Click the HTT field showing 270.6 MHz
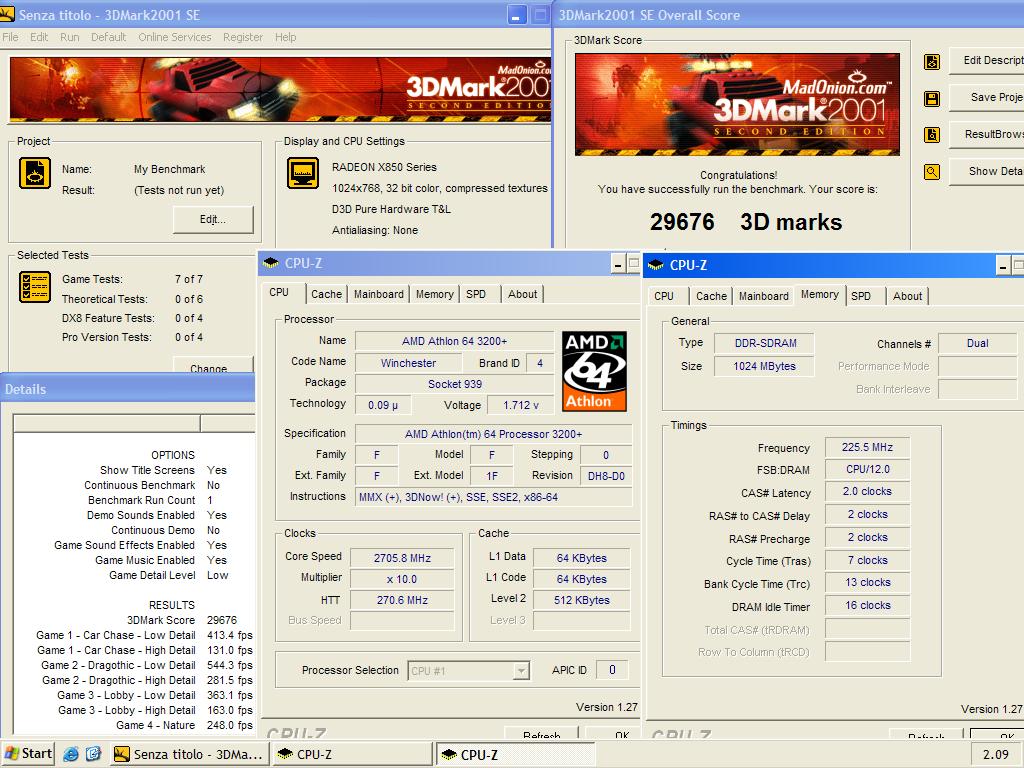This screenshot has height=768, width=1024. pyautogui.click(x=402, y=600)
